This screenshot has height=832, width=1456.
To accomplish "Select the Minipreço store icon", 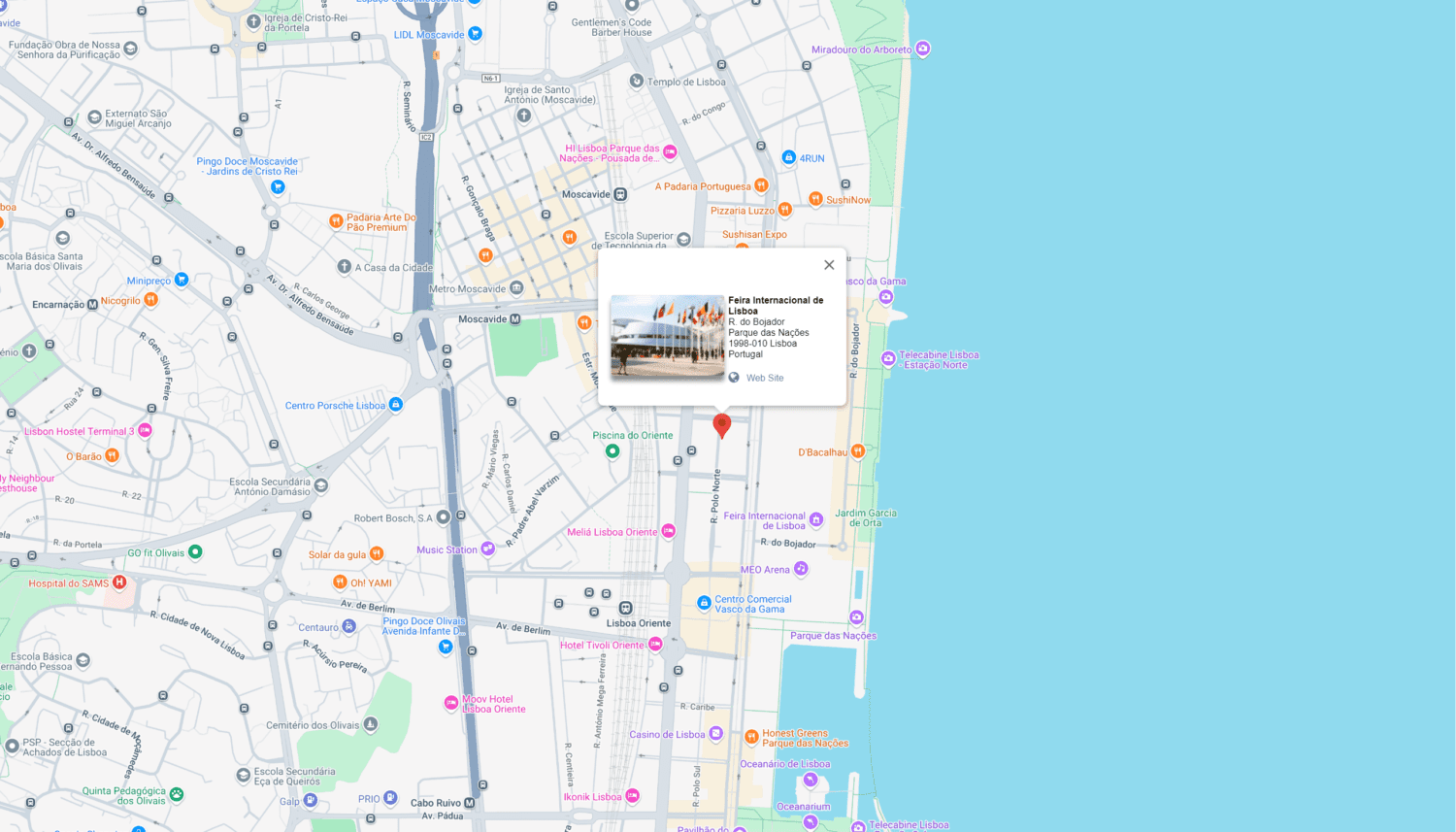I will pyautogui.click(x=181, y=280).
